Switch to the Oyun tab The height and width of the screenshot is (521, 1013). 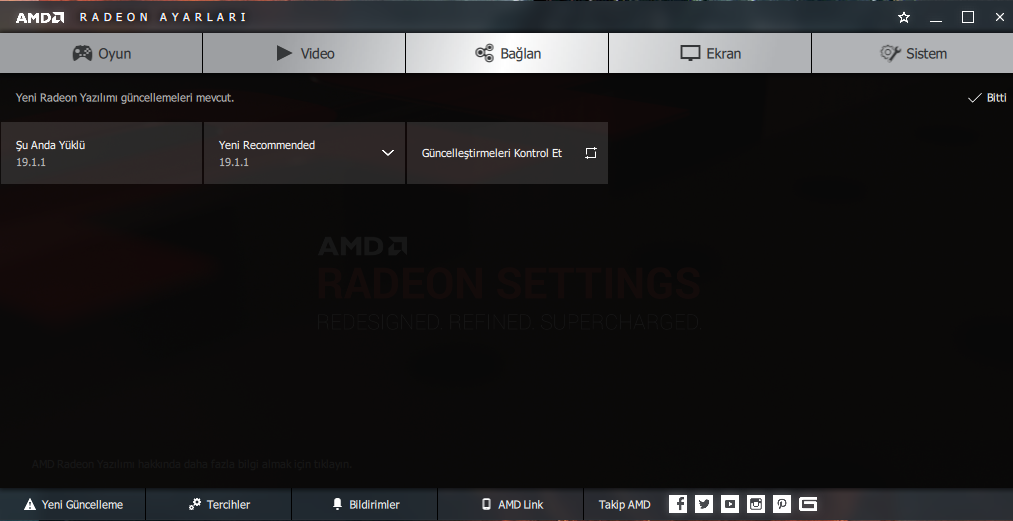click(x=101, y=53)
